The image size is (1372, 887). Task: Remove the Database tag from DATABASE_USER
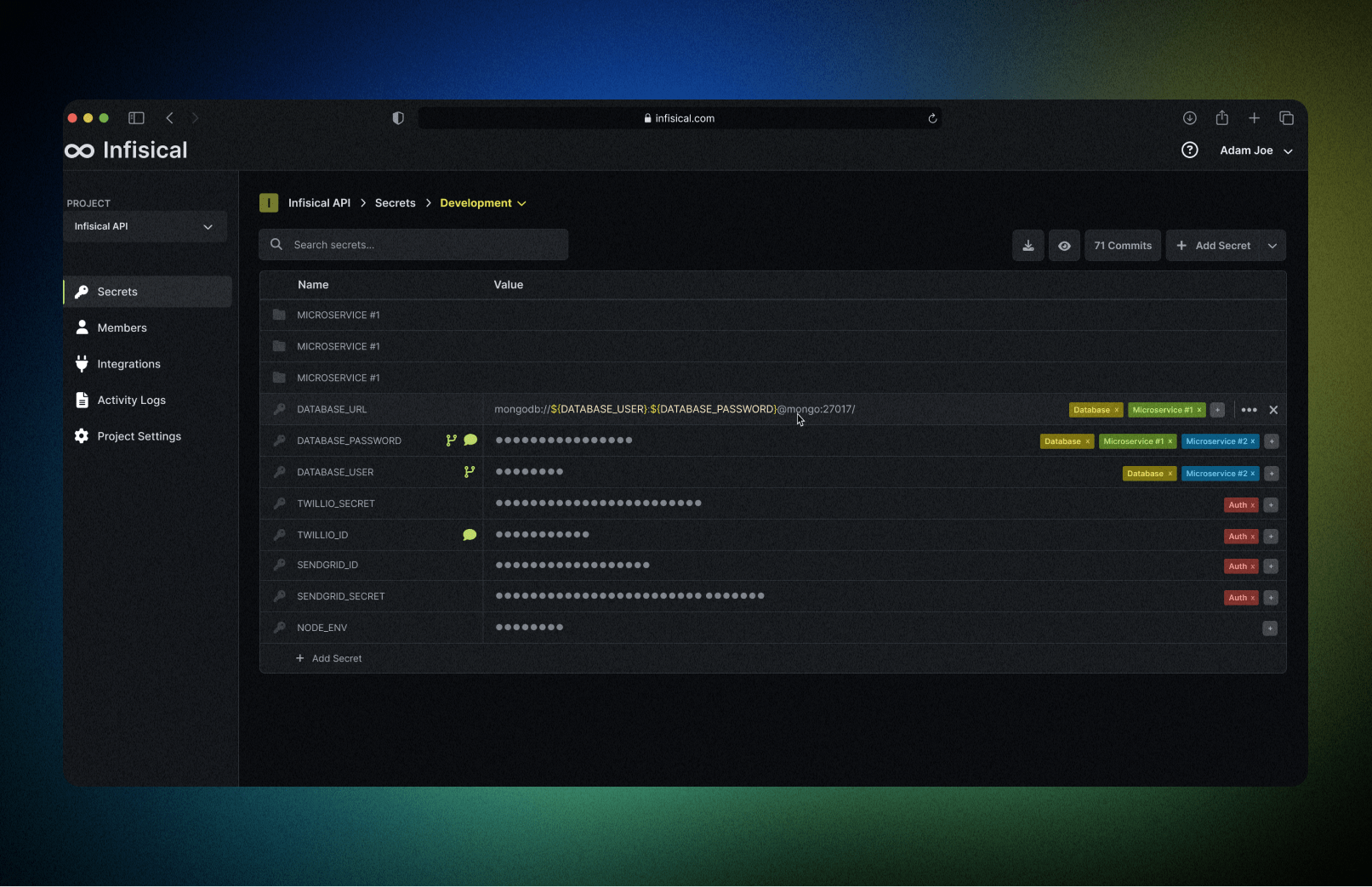(1170, 474)
